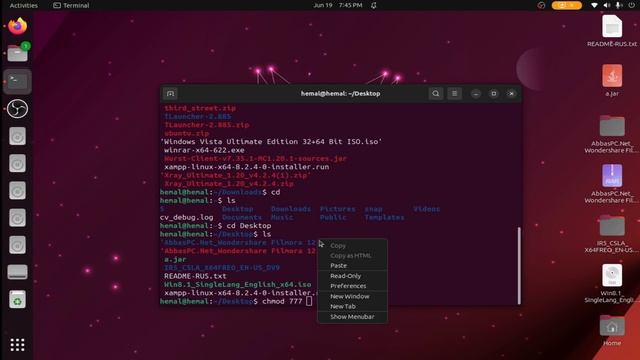Click the notification bell in top bar
Viewport: 640px width, 360px height.
(x=373, y=5)
